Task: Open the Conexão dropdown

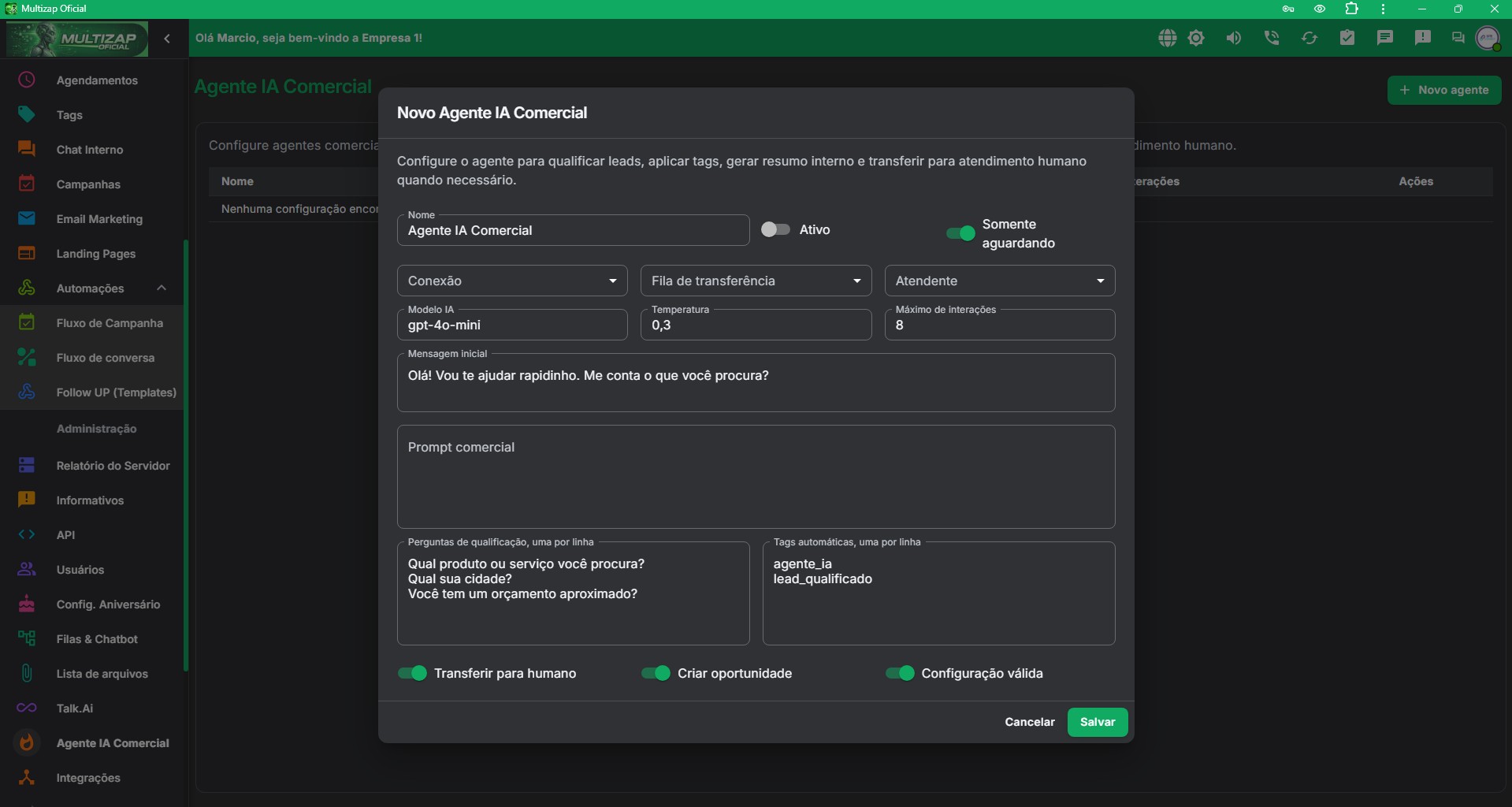Action: coord(512,281)
